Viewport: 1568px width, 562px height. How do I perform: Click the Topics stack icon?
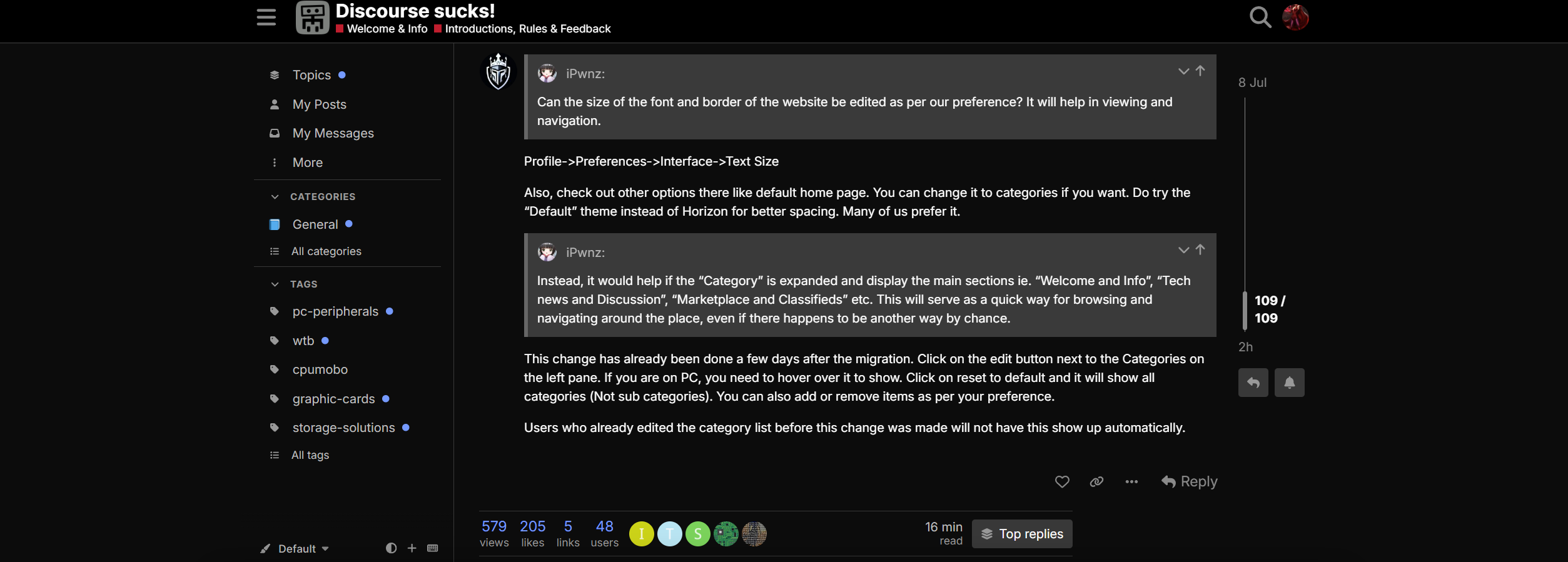(275, 75)
